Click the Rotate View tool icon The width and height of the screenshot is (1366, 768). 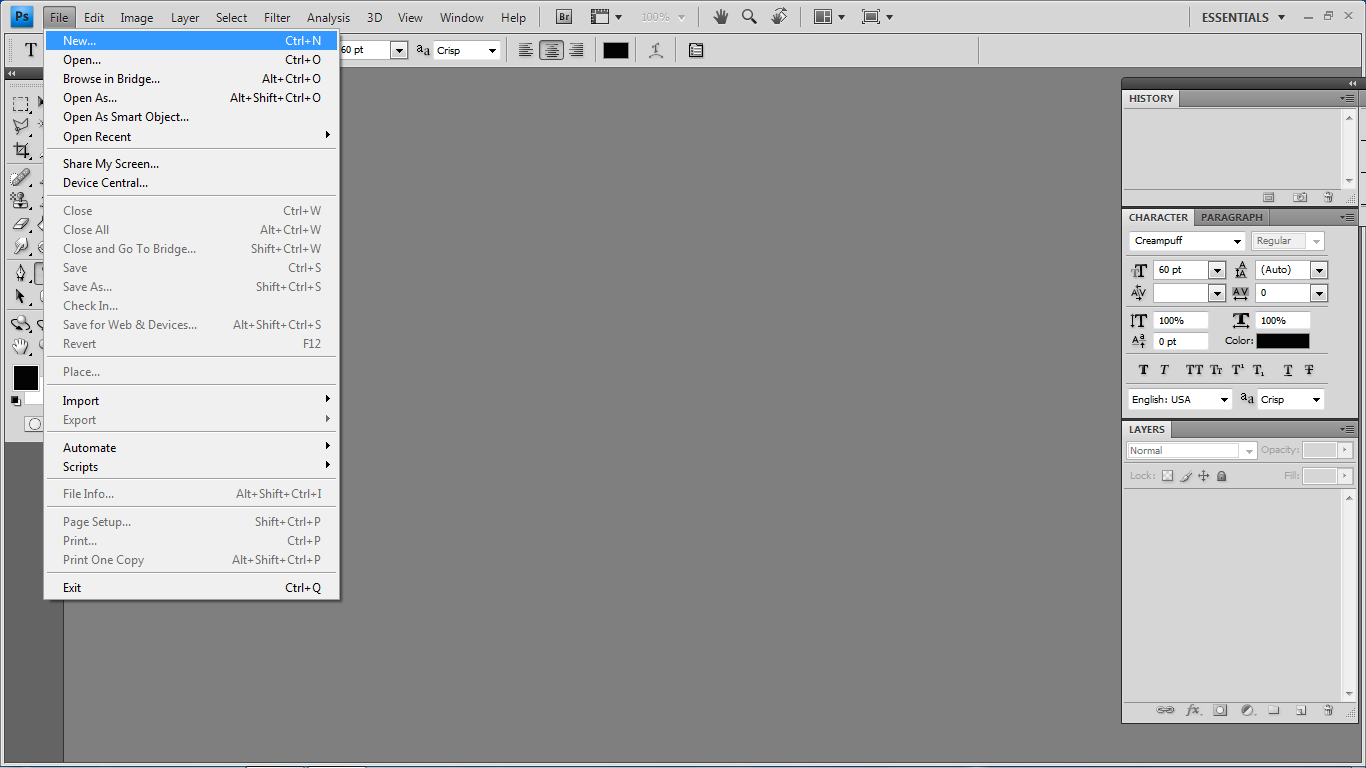pyautogui.click(x=779, y=17)
